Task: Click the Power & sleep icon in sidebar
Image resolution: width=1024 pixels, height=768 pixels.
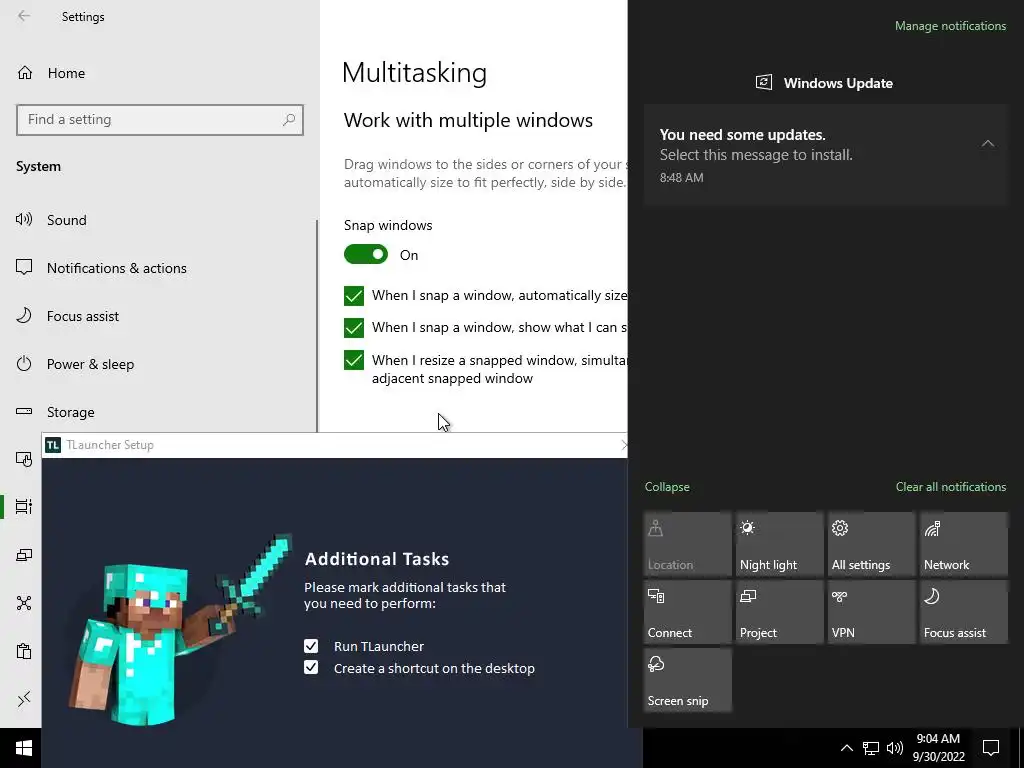Action: [x=24, y=363]
